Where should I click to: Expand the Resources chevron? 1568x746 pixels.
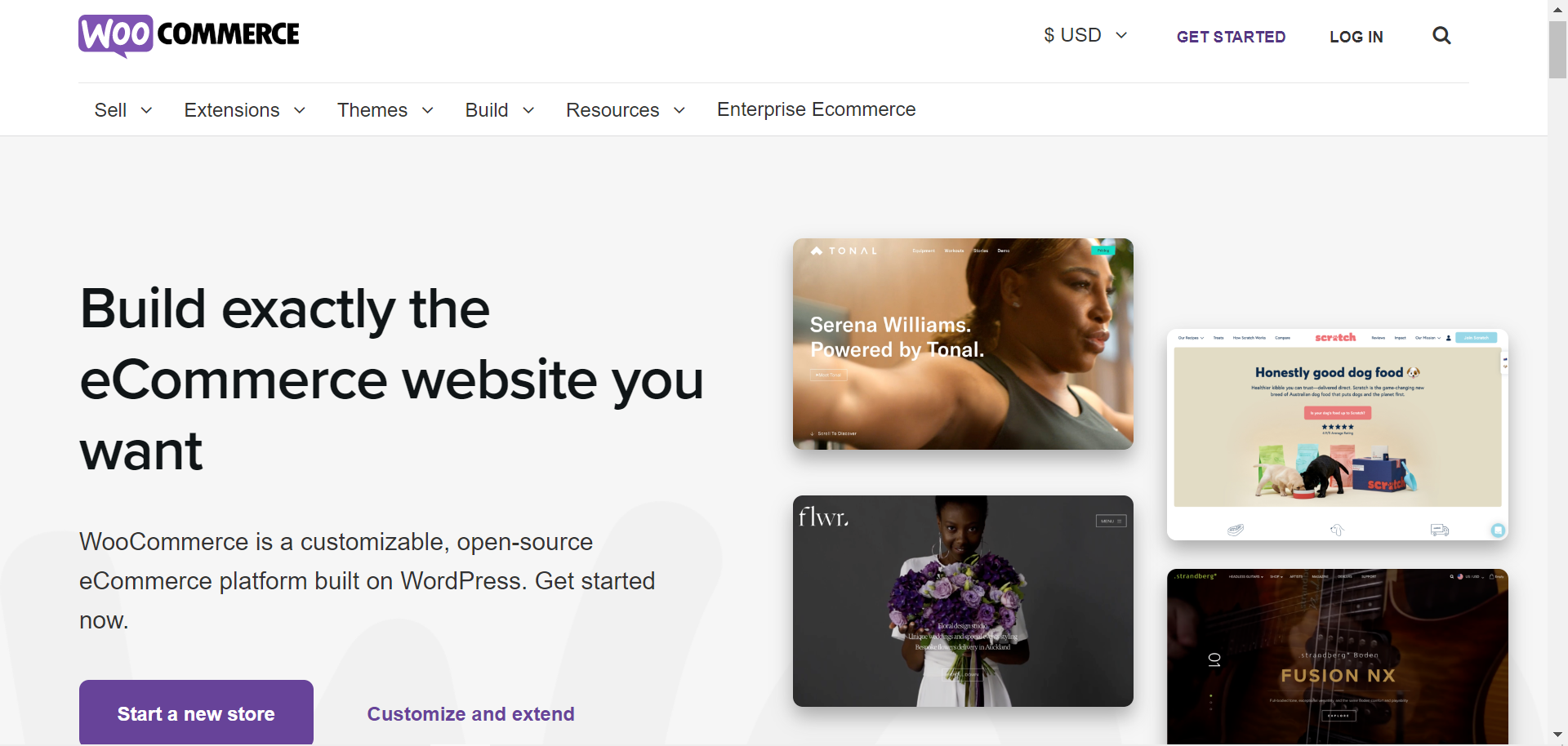[x=679, y=110]
